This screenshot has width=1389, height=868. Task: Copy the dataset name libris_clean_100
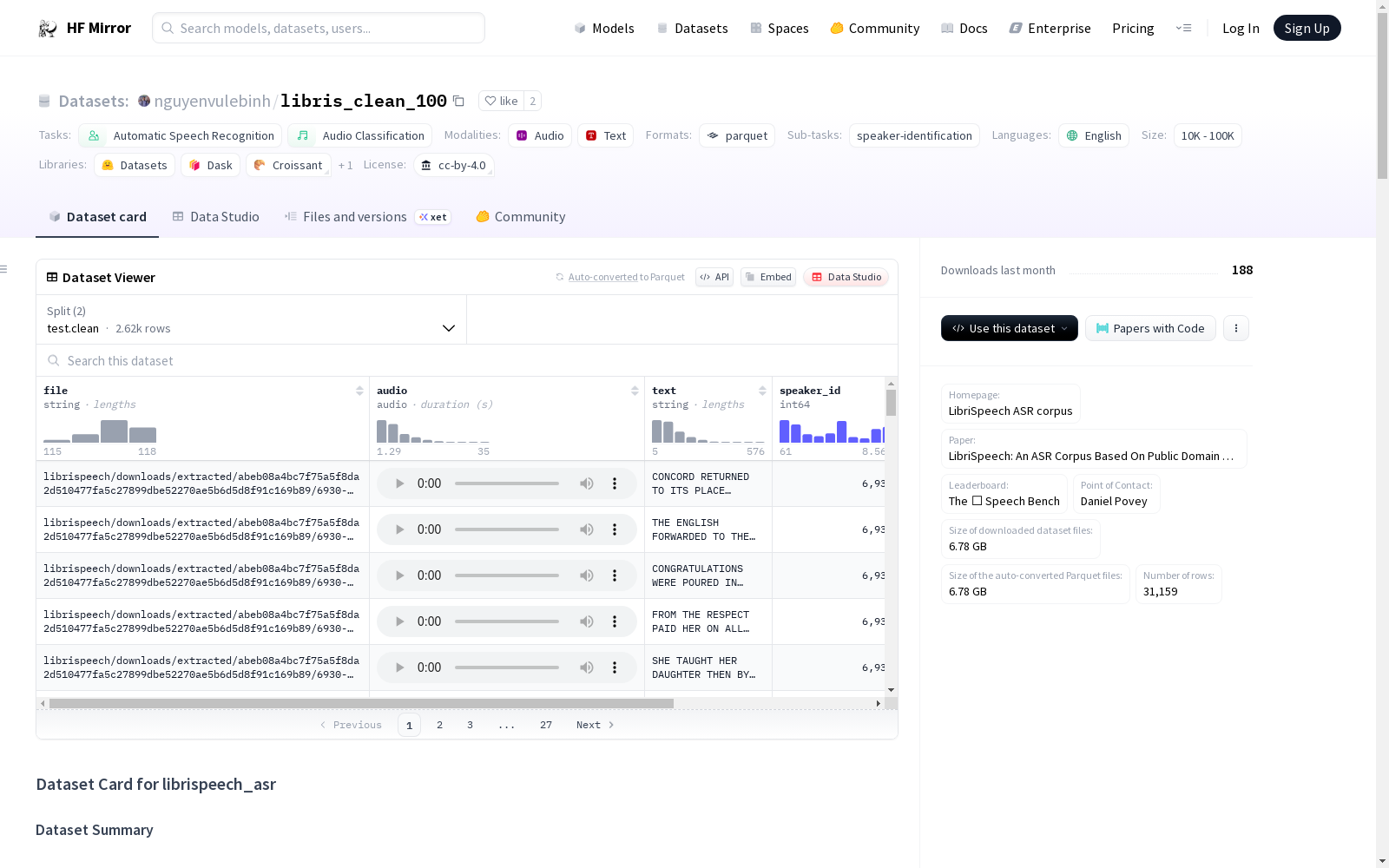click(x=458, y=102)
